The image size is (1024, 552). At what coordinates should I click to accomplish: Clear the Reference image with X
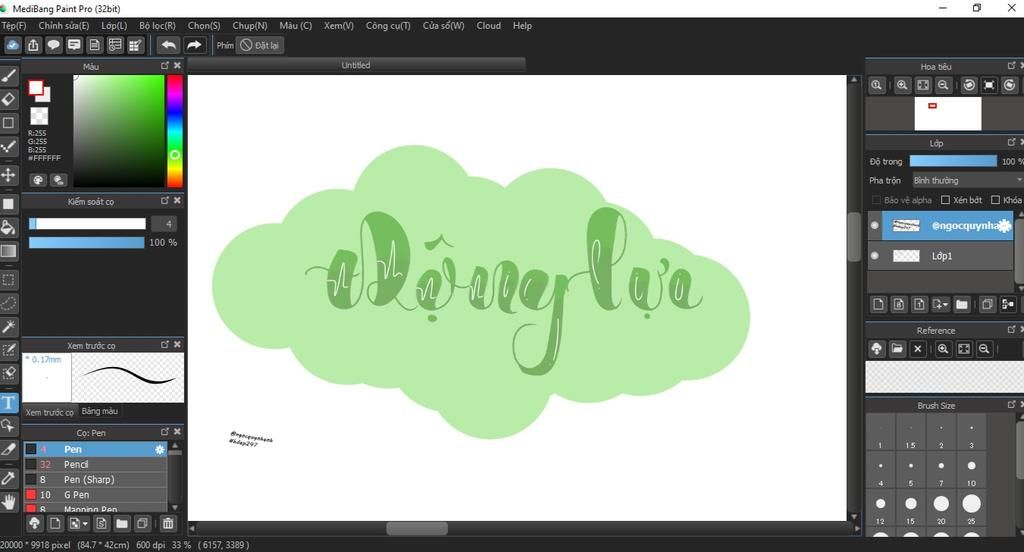click(x=918, y=349)
